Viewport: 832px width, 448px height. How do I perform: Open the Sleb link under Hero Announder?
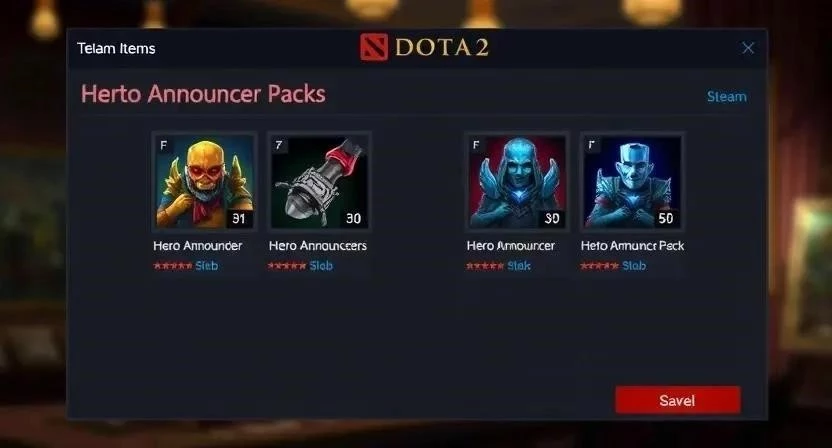coord(206,265)
